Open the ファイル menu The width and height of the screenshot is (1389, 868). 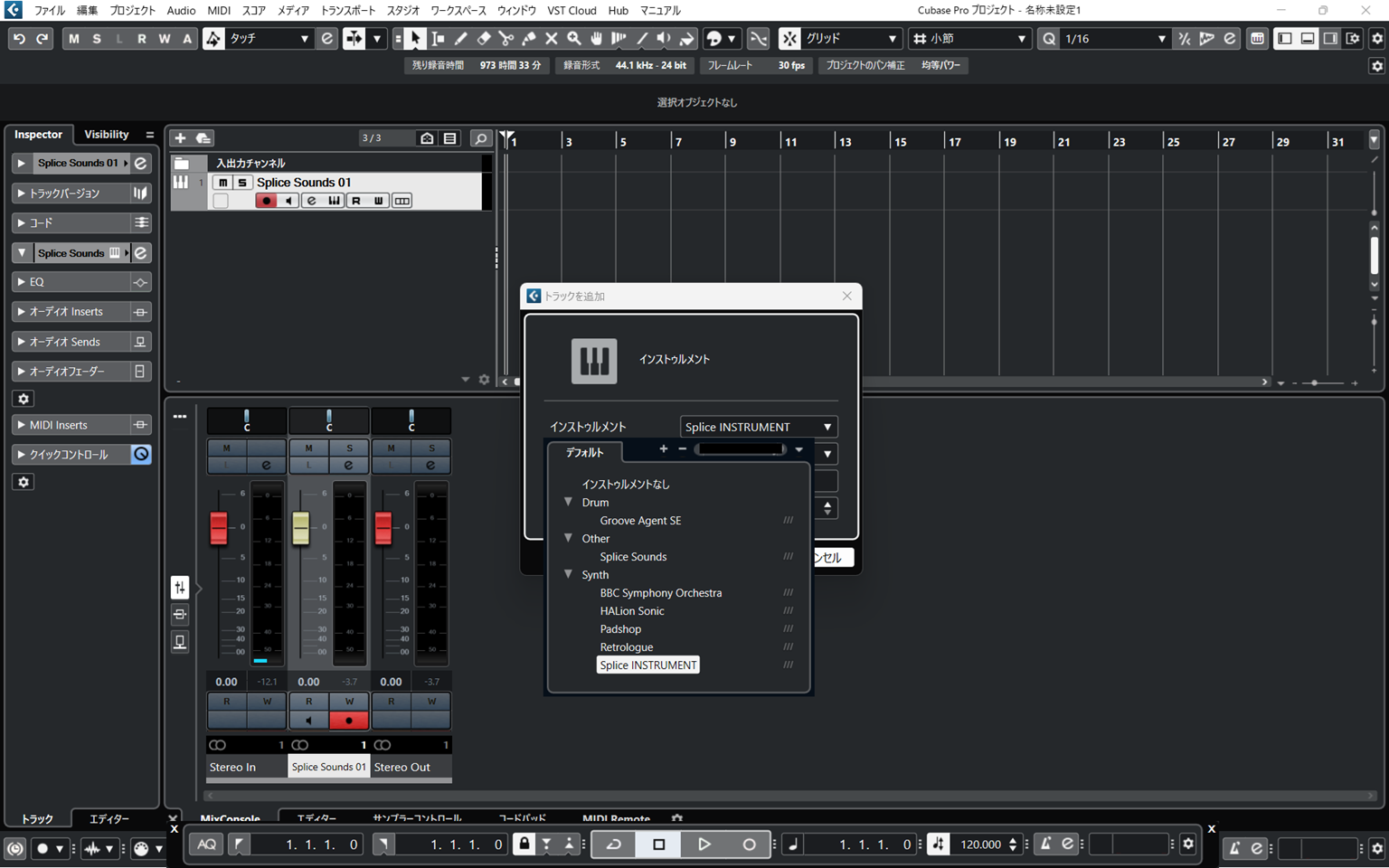[x=50, y=10]
